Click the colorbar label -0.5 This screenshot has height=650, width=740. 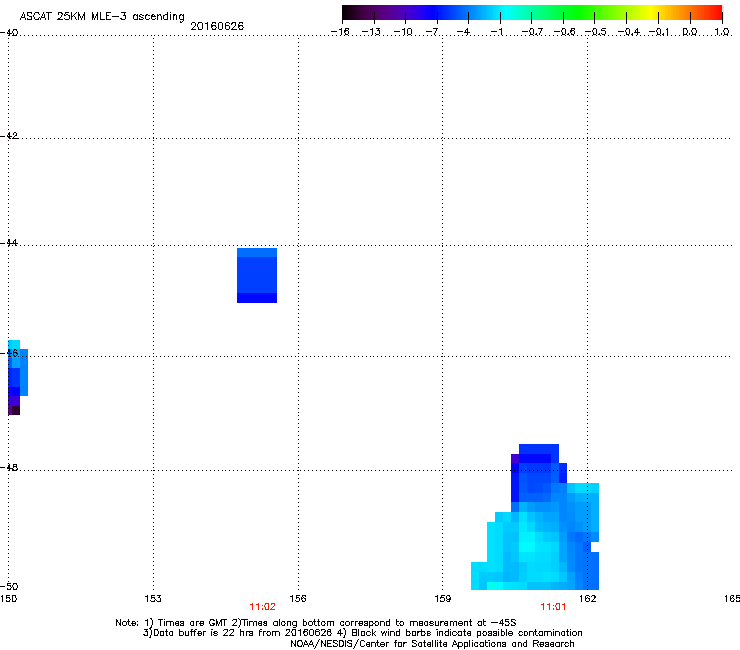coord(596,32)
